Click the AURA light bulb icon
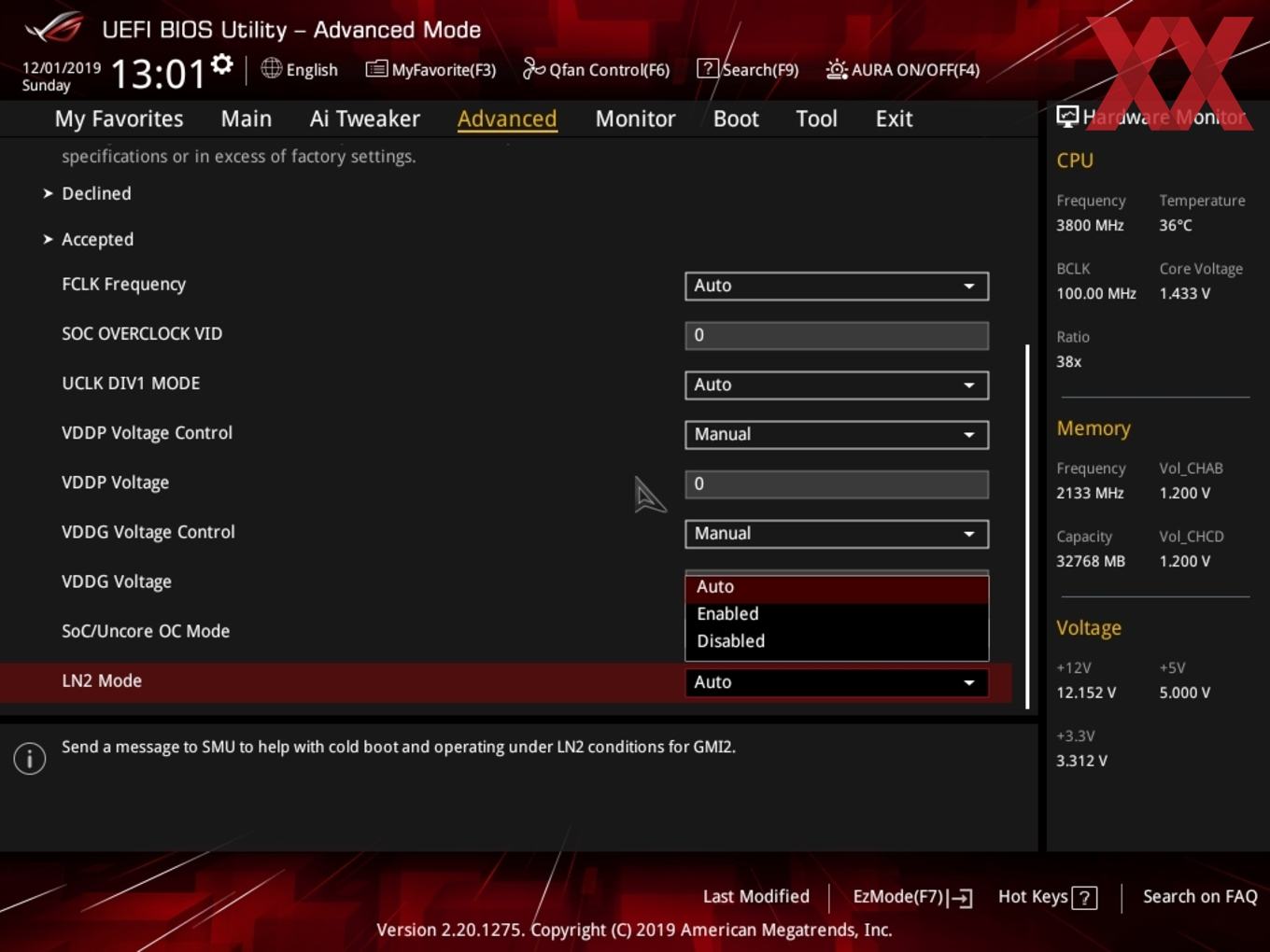The height and width of the screenshot is (952, 1270). tap(837, 69)
